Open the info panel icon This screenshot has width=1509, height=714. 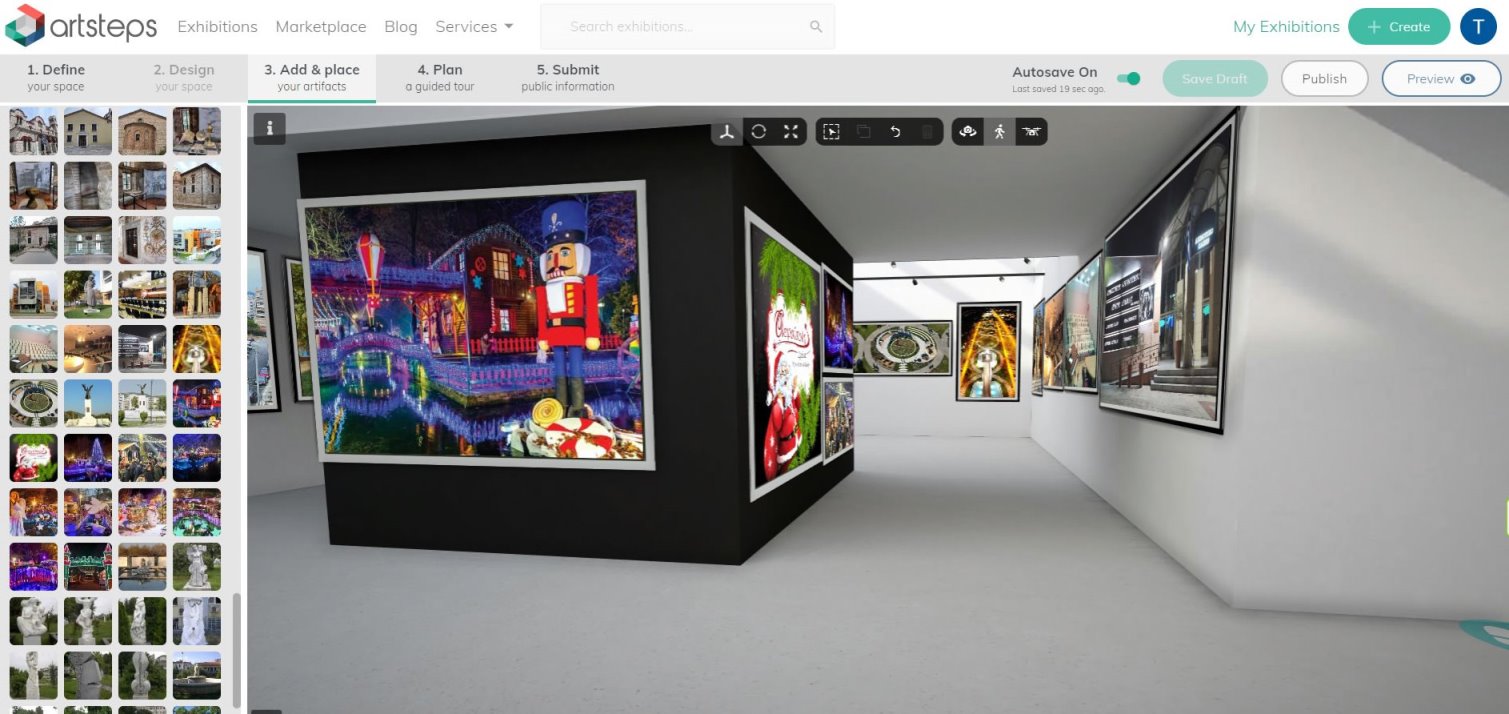(x=270, y=127)
